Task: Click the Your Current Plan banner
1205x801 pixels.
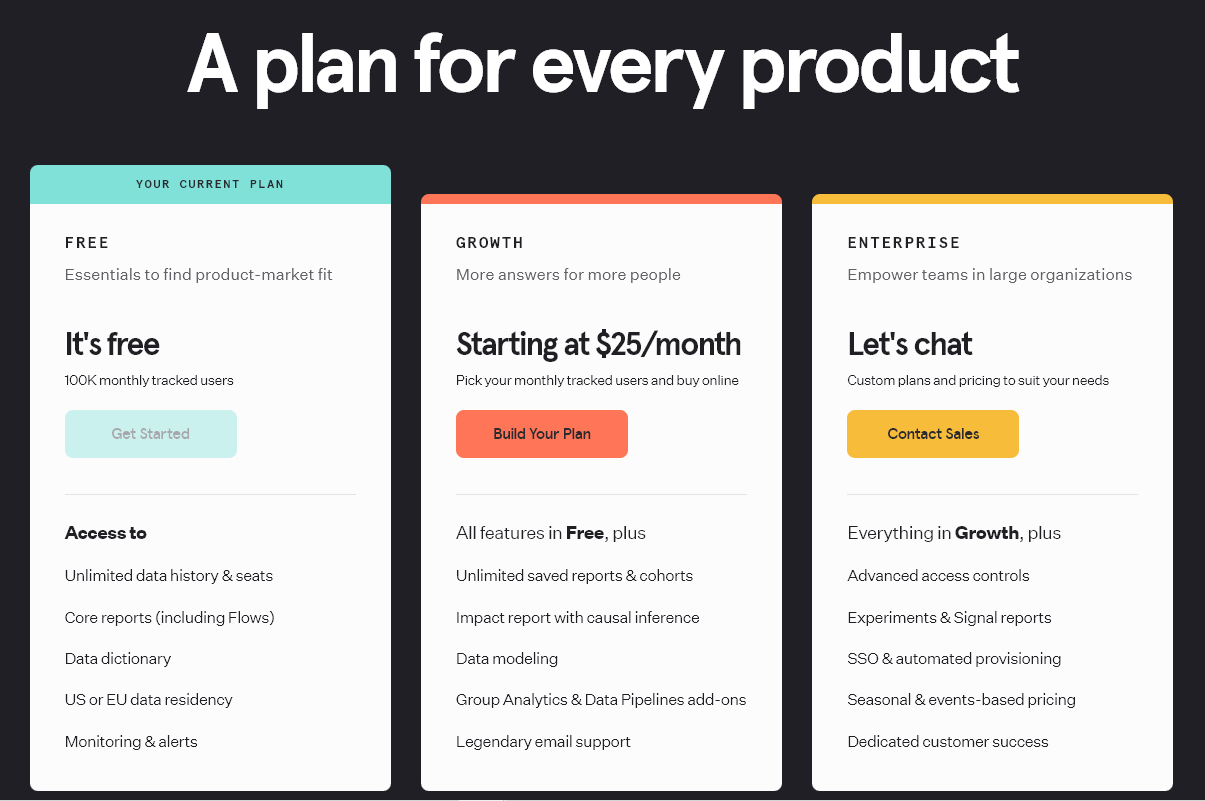Action: click(210, 184)
